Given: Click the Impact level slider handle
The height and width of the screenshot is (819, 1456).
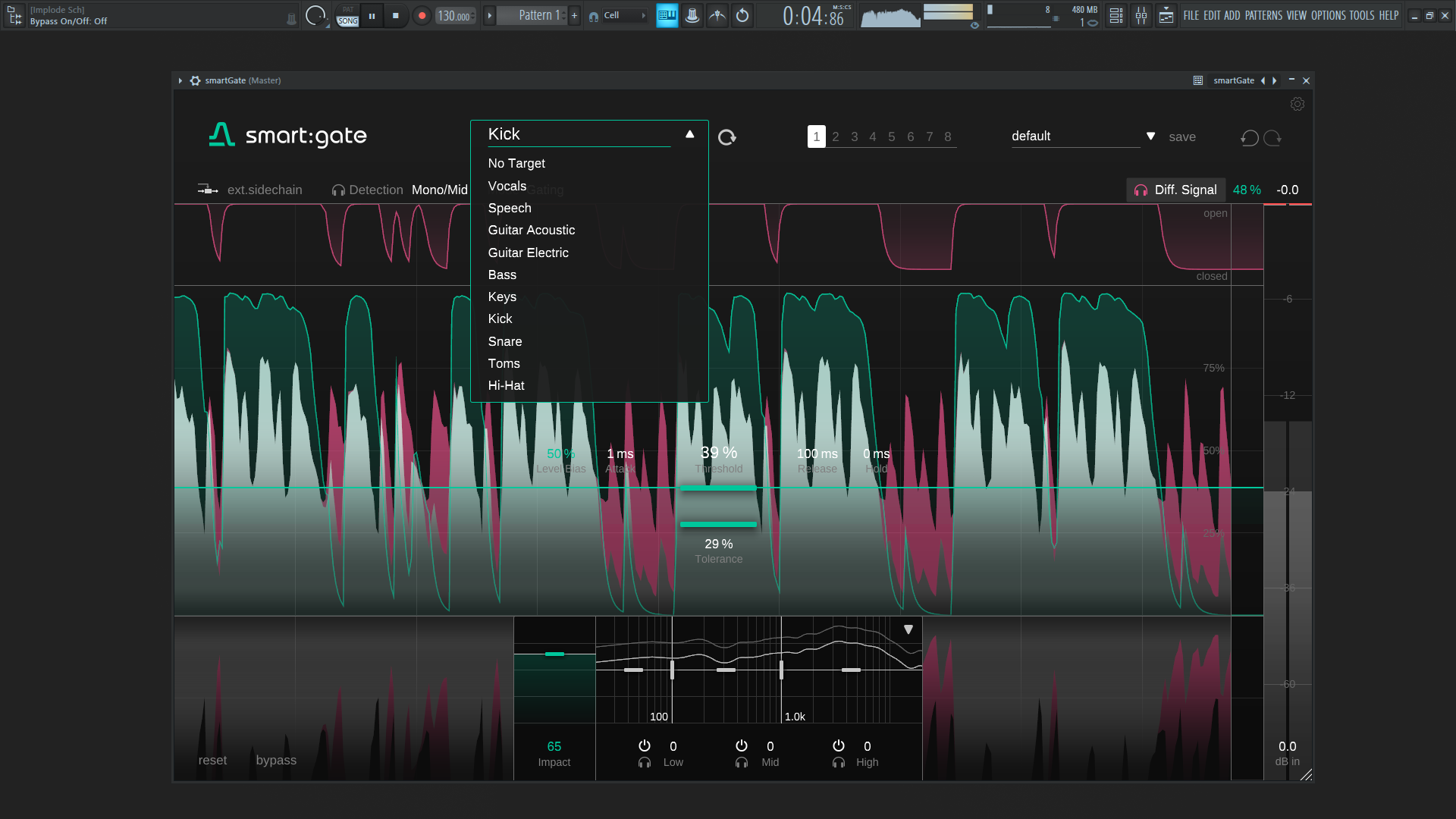Looking at the screenshot, I should (554, 654).
